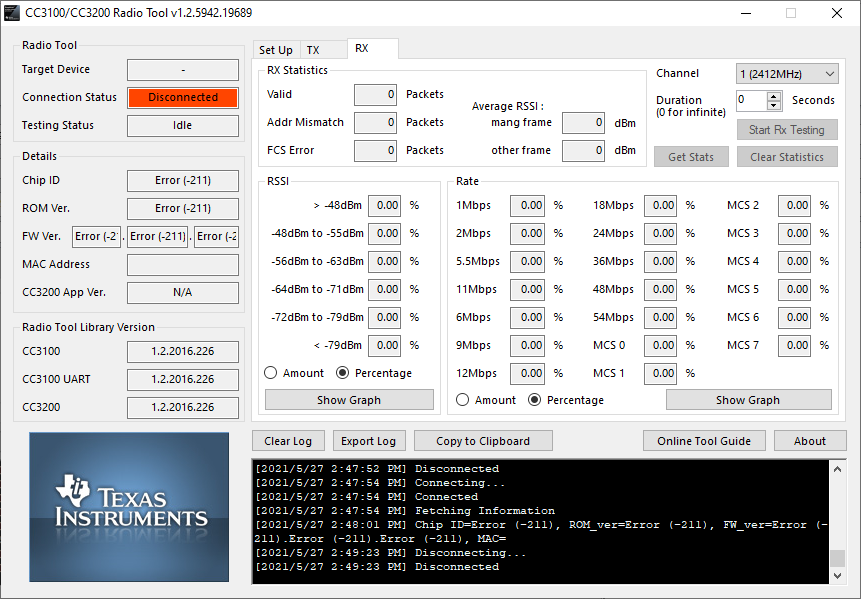Click the MCS 1 rate field
Screen dimensions: 861x599
click(x=661, y=374)
